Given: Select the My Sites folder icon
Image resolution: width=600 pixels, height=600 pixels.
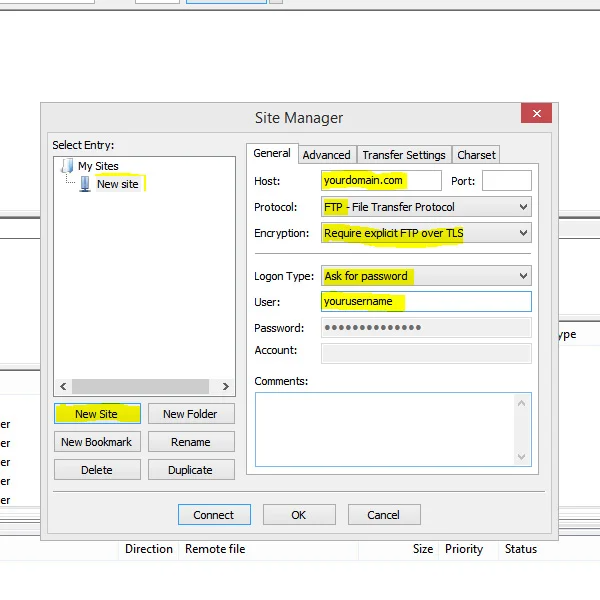Looking at the screenshot, I should coord(67,166).
